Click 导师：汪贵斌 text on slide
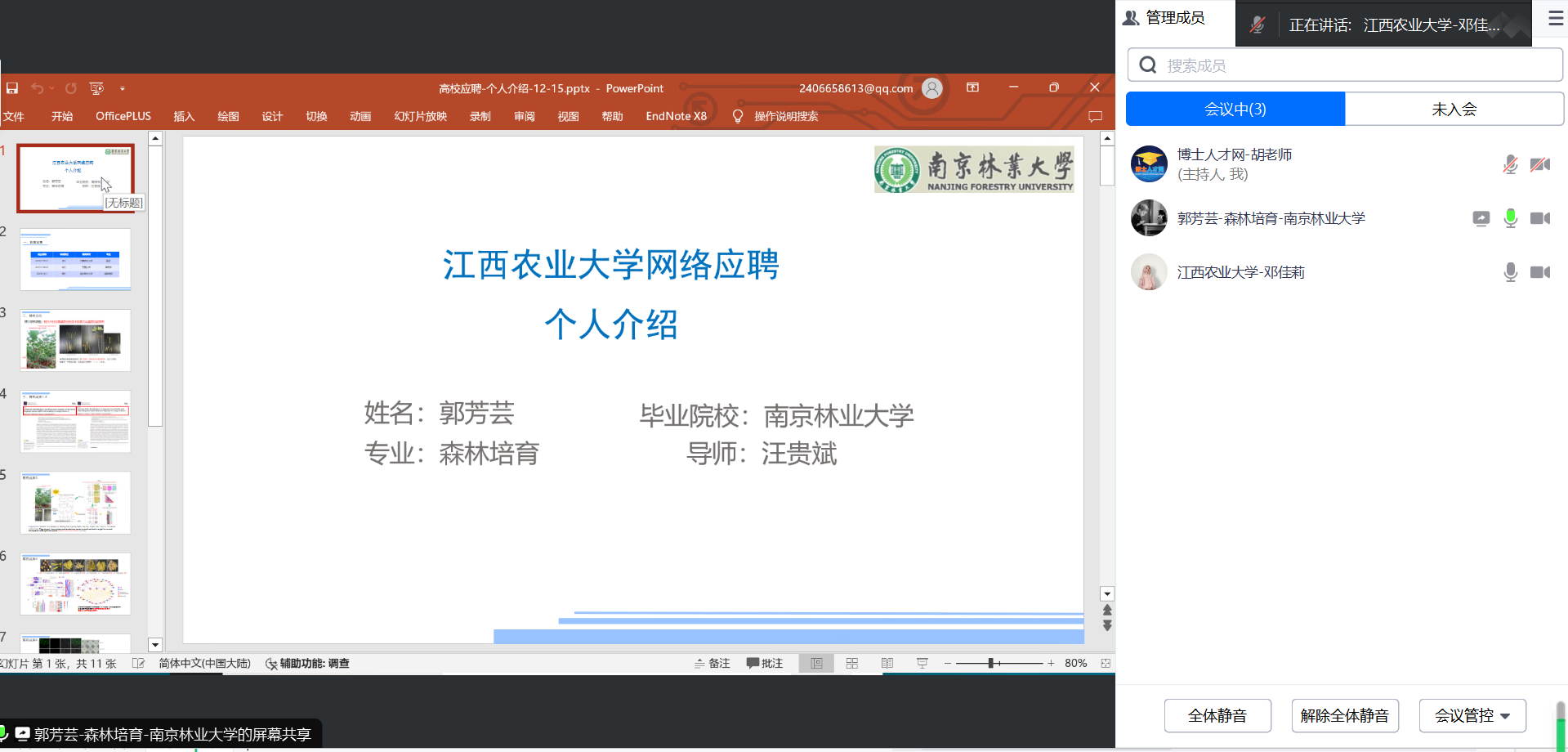Screen dimensions: 1568x752 (x=762, y=453)
